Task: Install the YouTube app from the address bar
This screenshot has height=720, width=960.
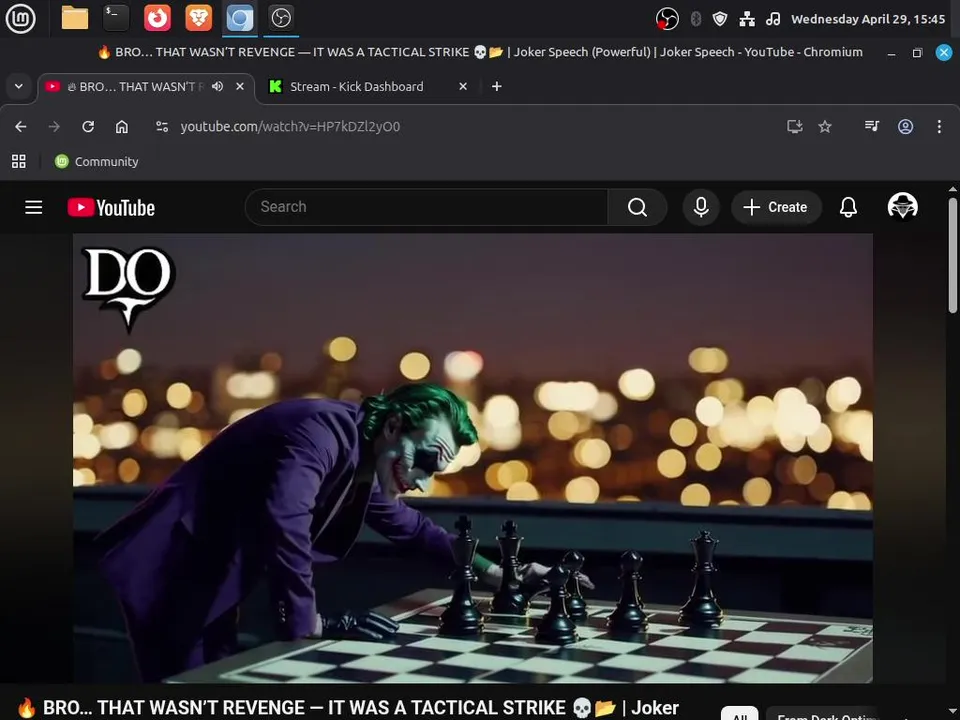Action: 795,127
